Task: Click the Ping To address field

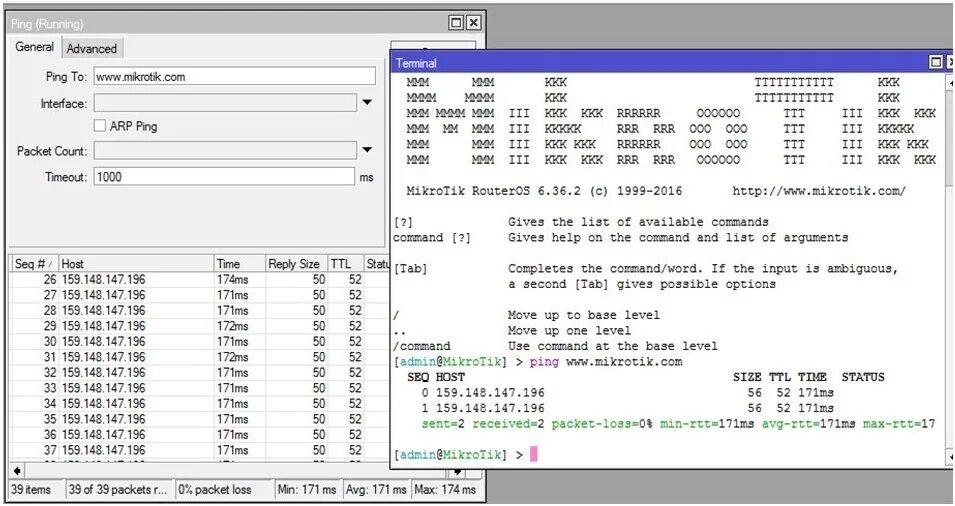Action: (234, 77)
